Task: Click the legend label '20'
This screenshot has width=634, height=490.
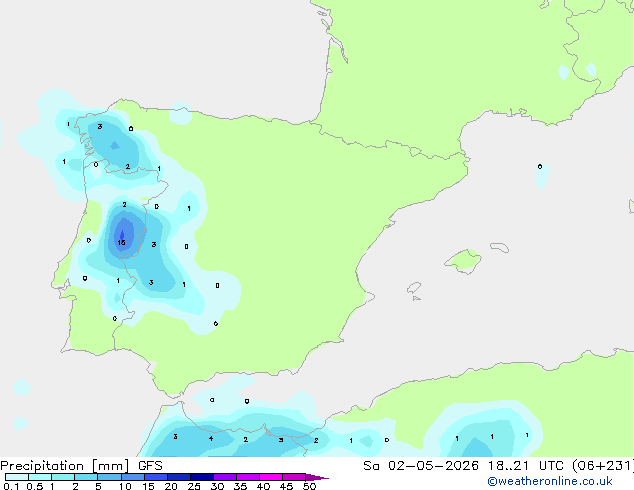Action: pyautogui.click(x=171, y=486)
